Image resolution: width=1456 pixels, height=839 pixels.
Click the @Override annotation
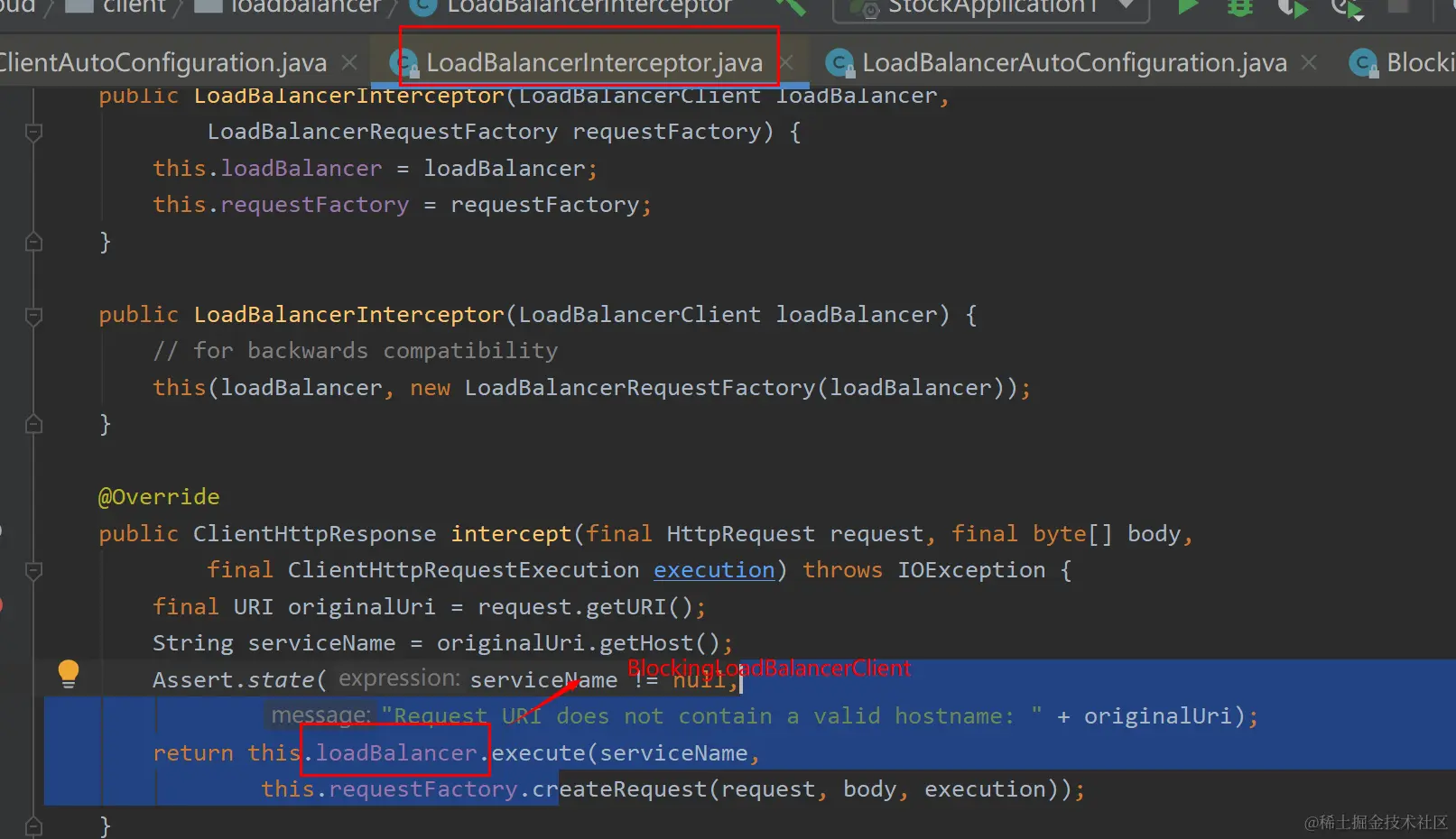[159, 497]
